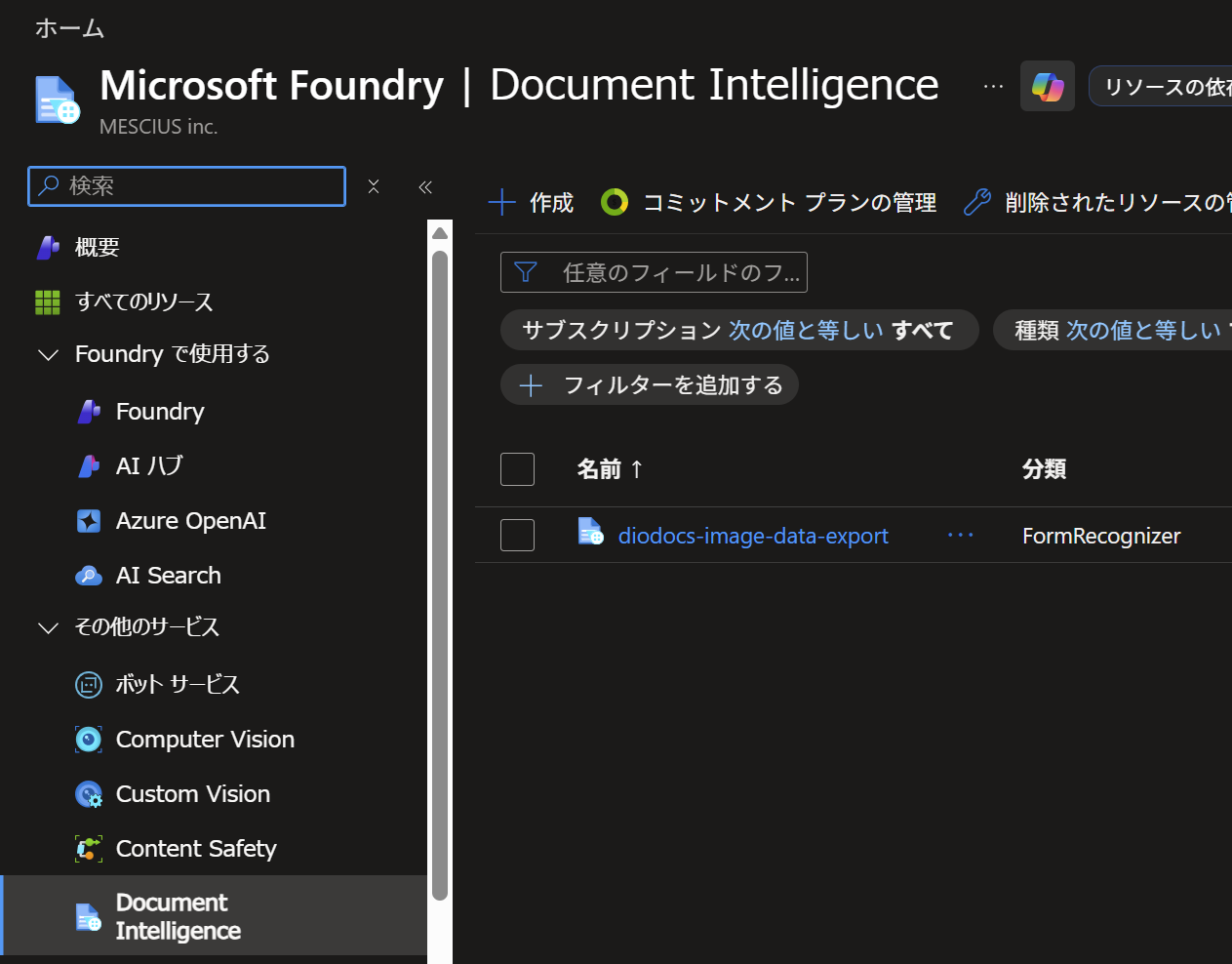
Task: Select the checkbox for diodocs-image-data-export row
Action: click(x=517, y=535)
